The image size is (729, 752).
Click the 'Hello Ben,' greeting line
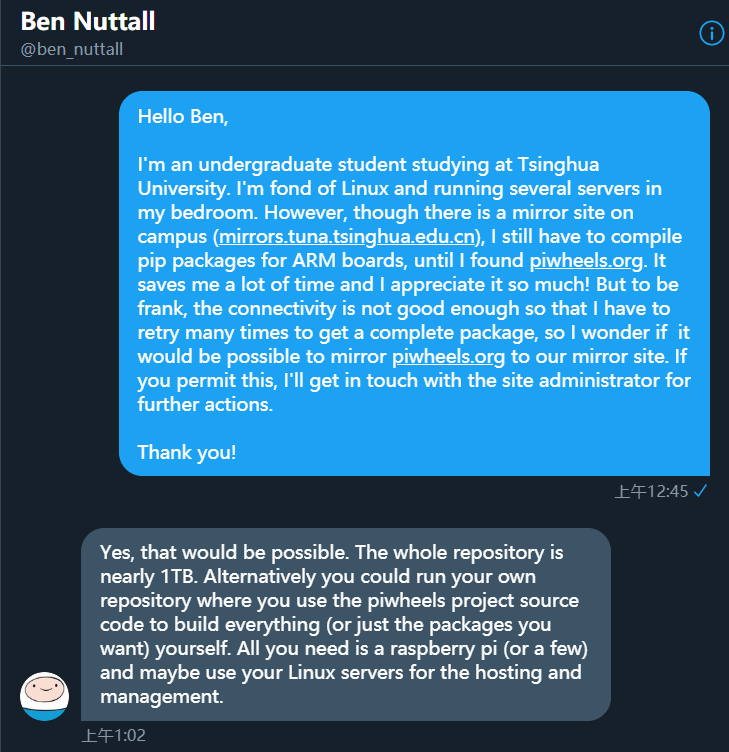point(183,117)
